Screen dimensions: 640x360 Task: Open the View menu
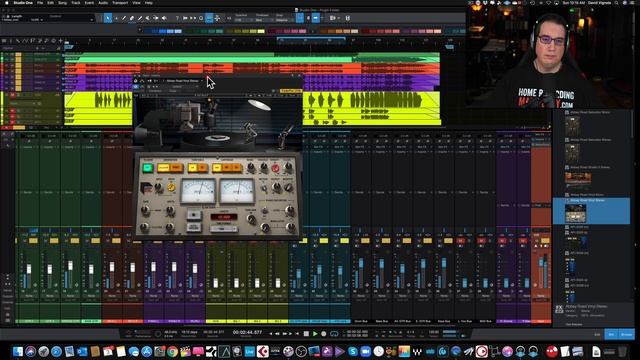pyautogui.click(x=136, y=3)
